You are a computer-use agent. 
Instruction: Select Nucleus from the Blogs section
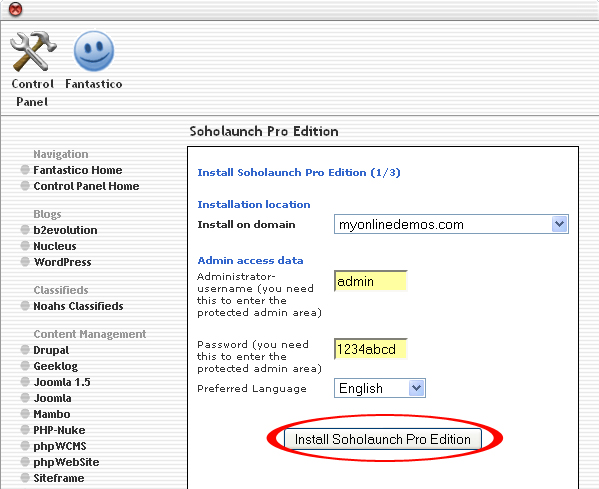[55, 246]
